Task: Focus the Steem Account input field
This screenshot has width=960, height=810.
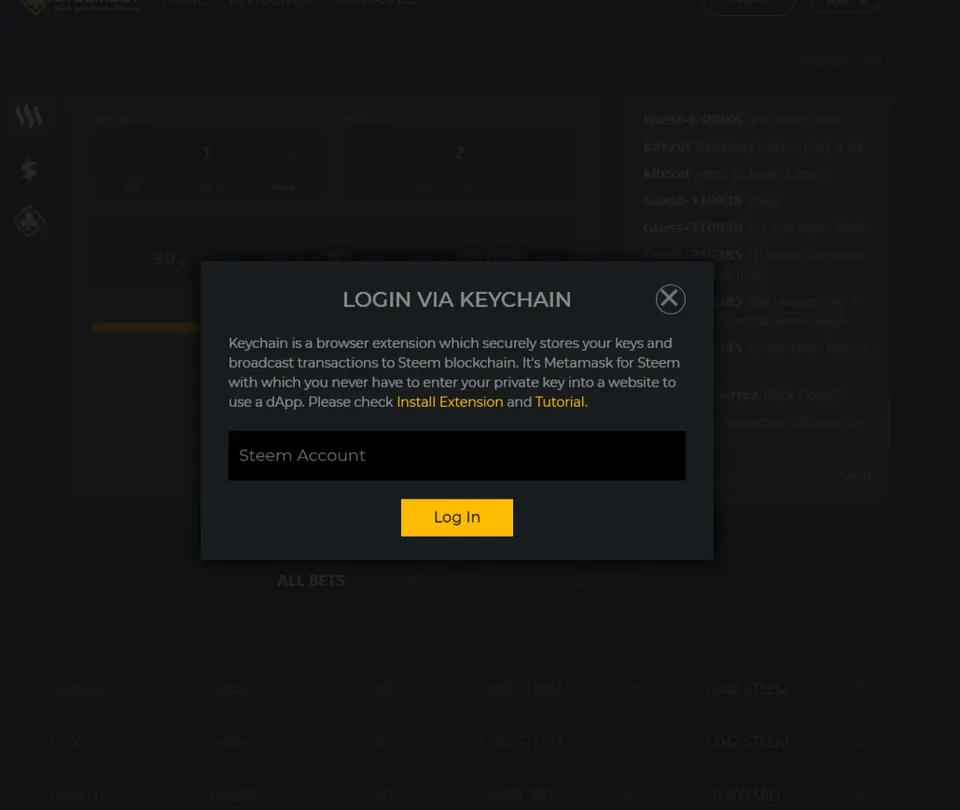Action: click(457, 456)
